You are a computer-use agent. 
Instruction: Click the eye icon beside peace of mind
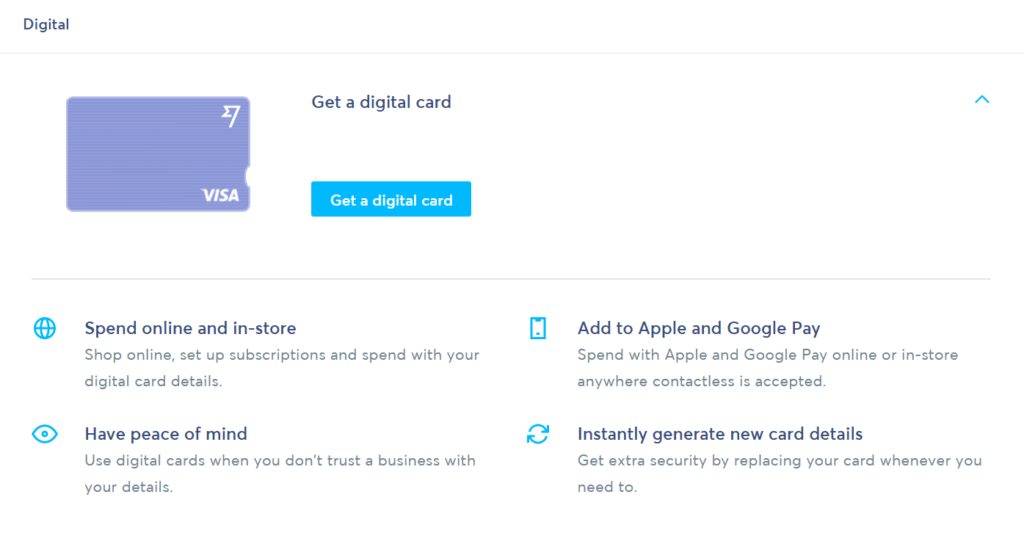[x=44, y=434]
